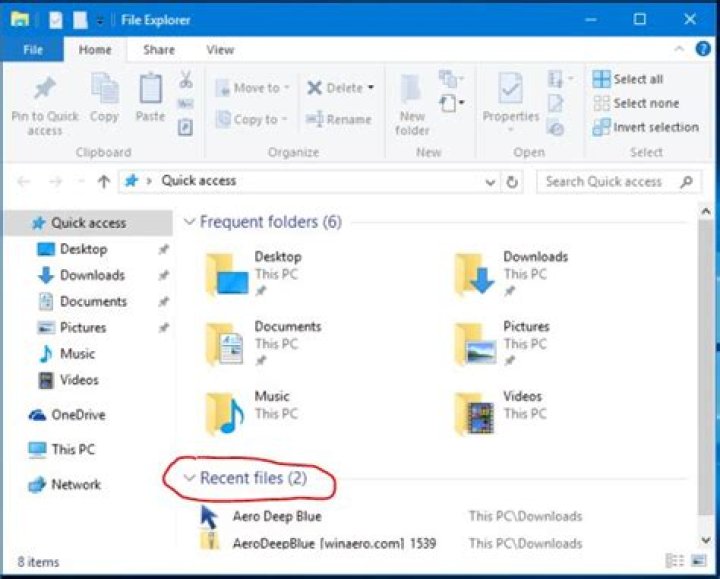Switch to the View tab
The image size is (720, 579).
[220, 50]
